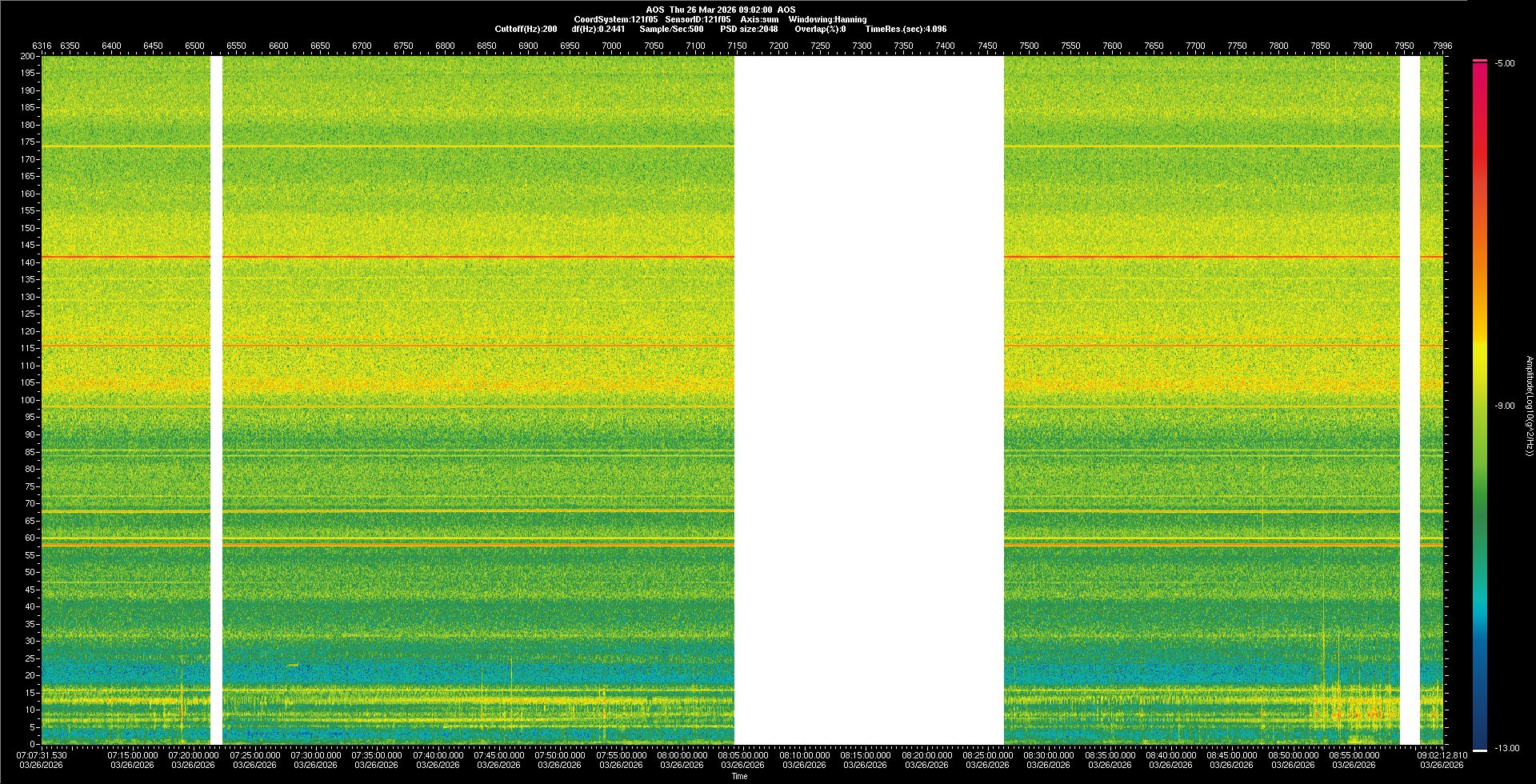1536x784 pixels.
Task: Click the 09:02:12.810 end time label
Action: click(1442, 754)
